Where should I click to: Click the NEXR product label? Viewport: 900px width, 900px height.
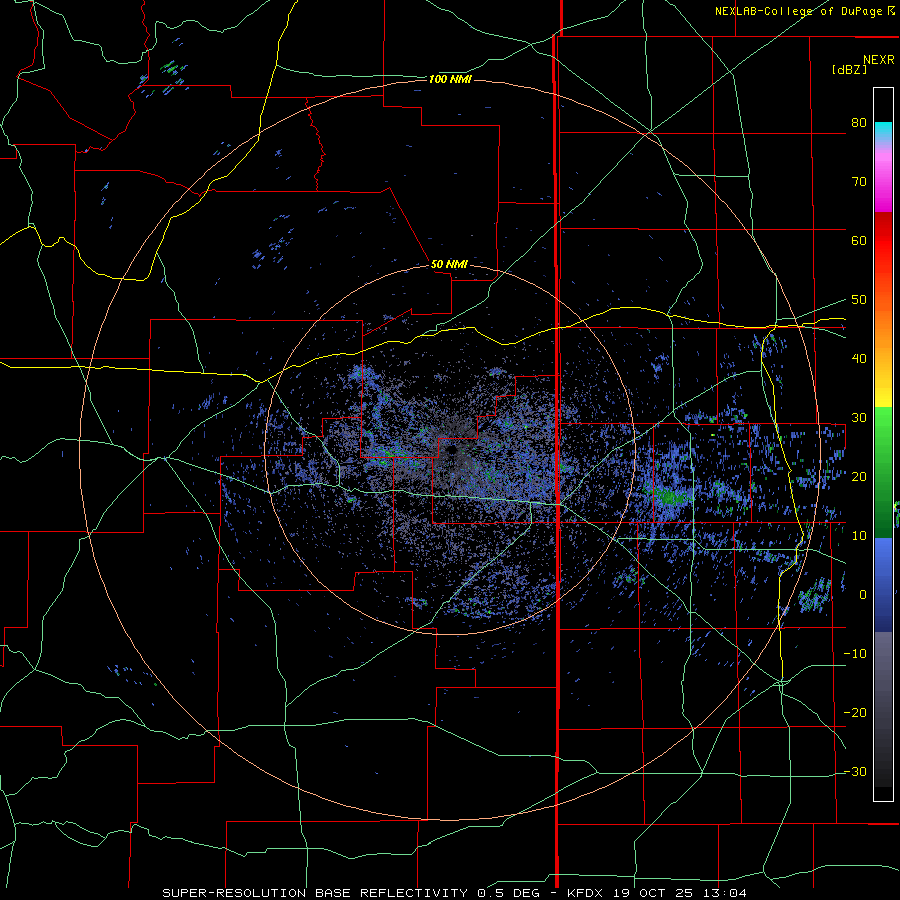[x=879, y=60]
